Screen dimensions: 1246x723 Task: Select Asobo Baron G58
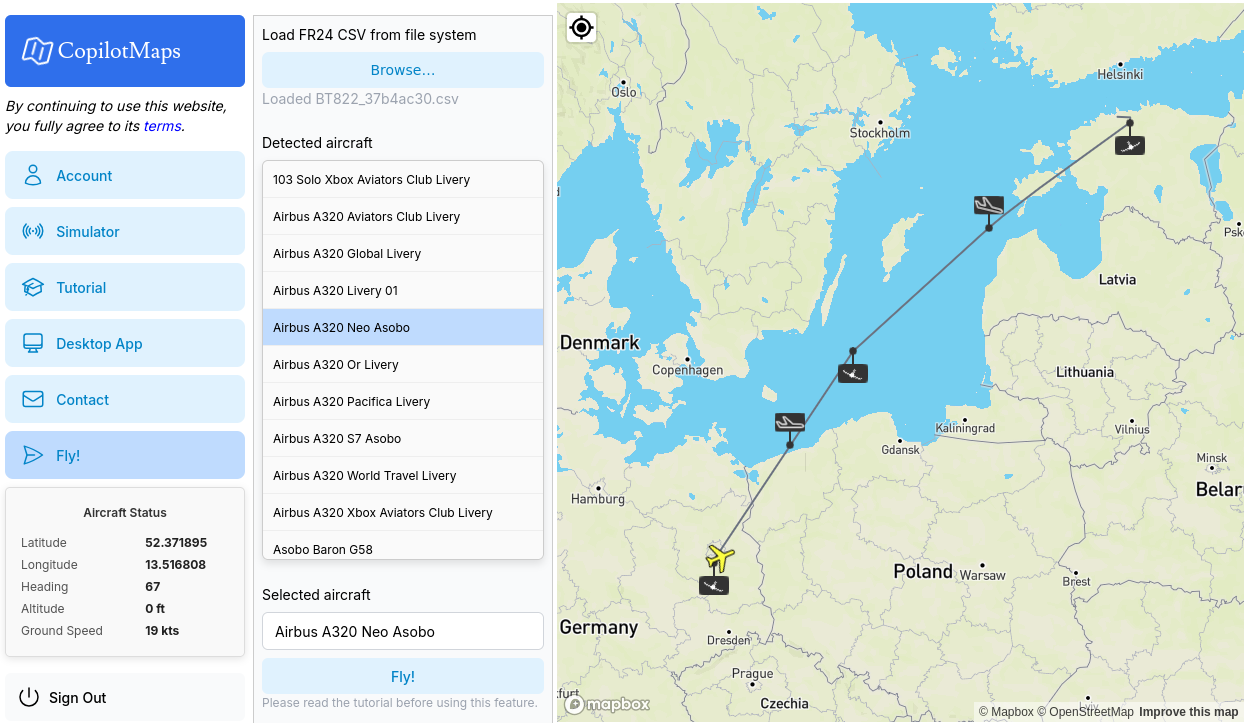click(403, 546)
